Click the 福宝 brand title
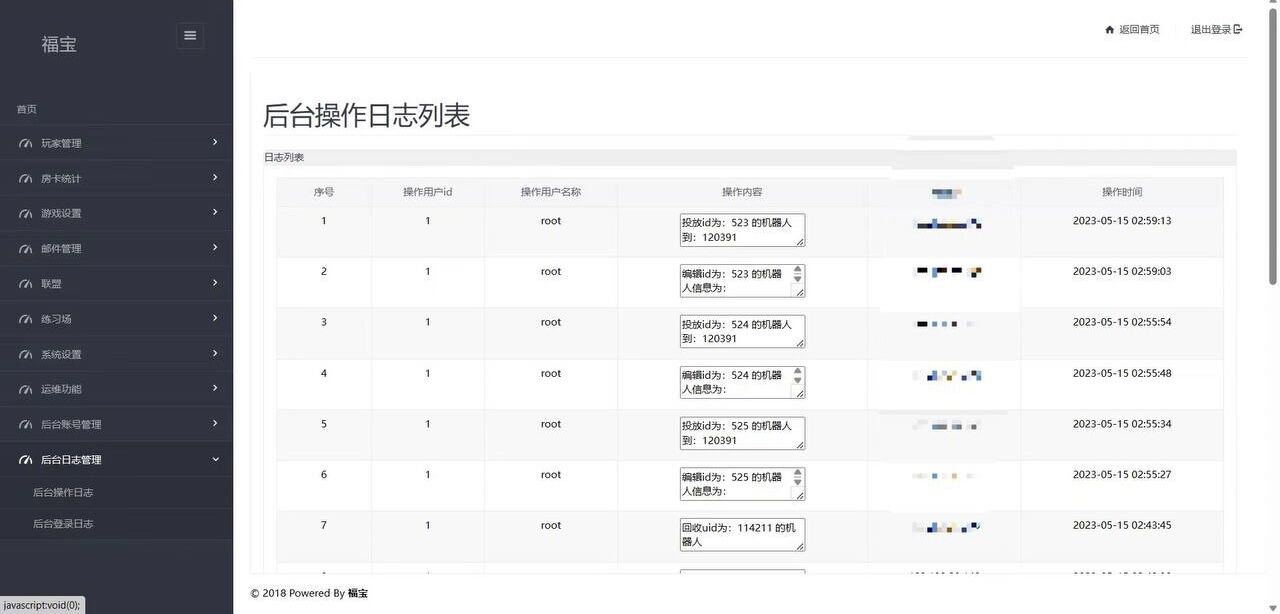Viewport: 1280px width, 614px height. (x=59, y=44)
